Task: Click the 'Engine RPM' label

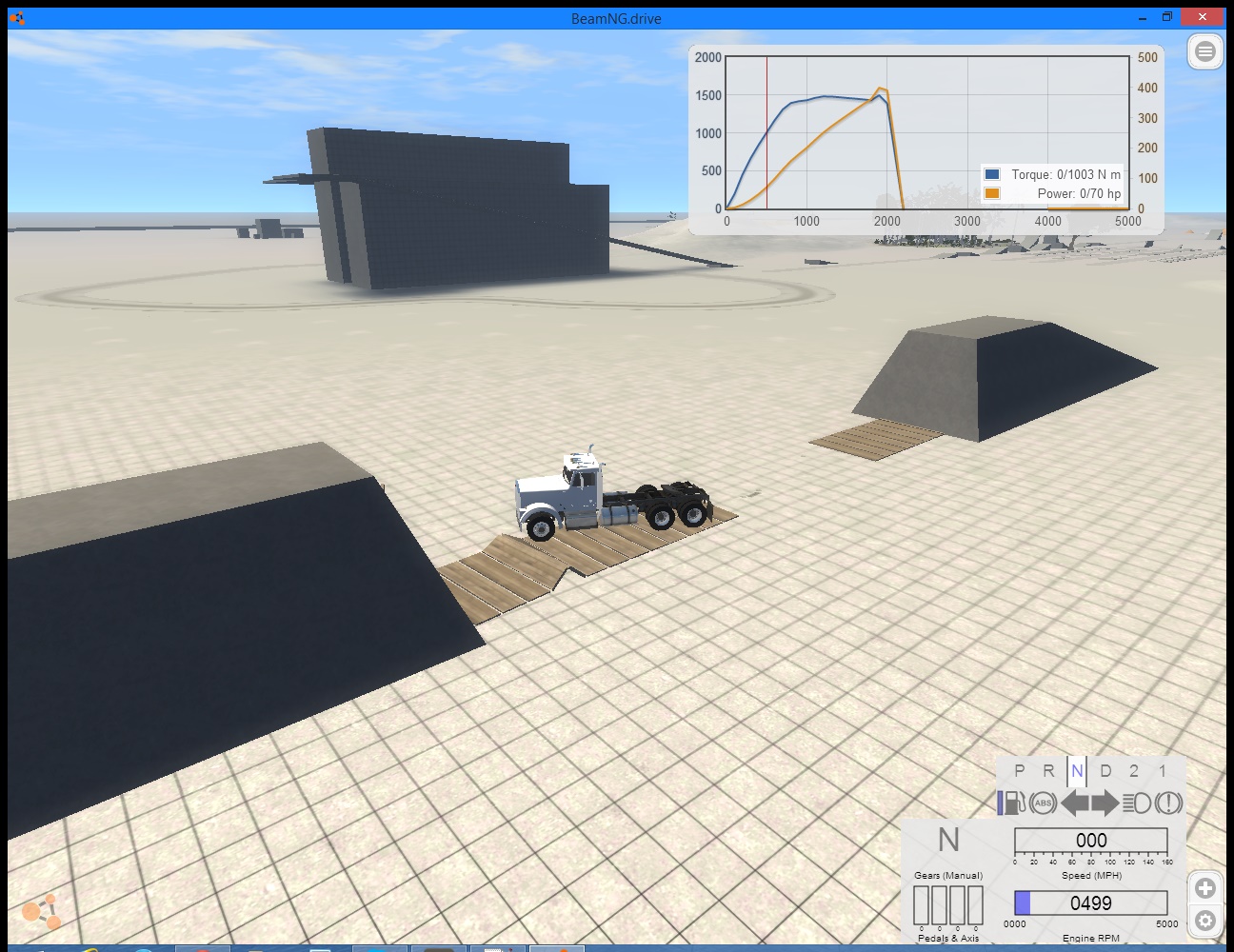Action: pyautogui.click(x=1091, y=938)
